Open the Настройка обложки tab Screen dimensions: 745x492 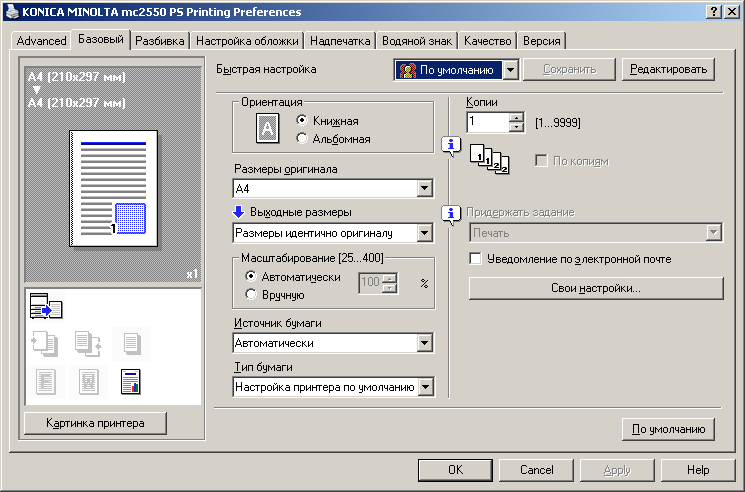coord(247,41)
